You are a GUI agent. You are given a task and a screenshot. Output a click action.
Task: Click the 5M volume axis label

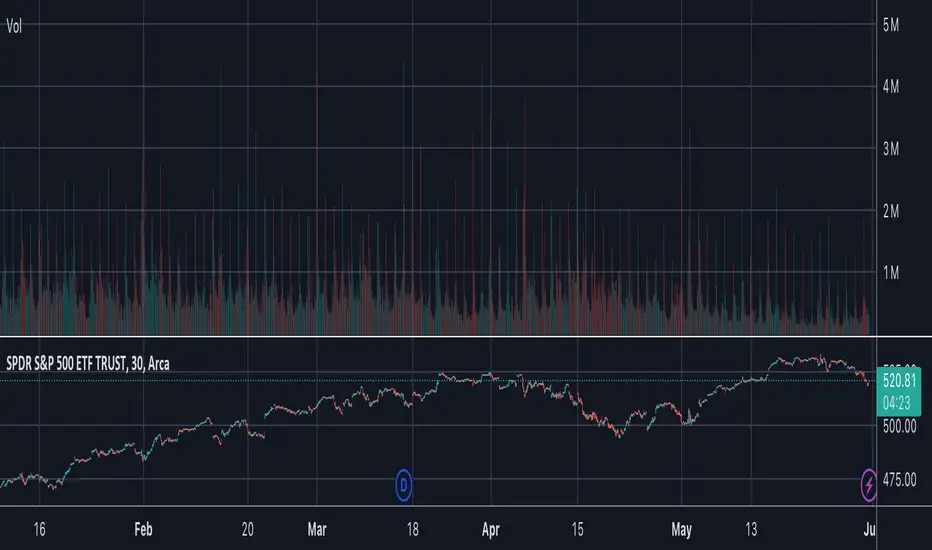[x=890, y=25]
